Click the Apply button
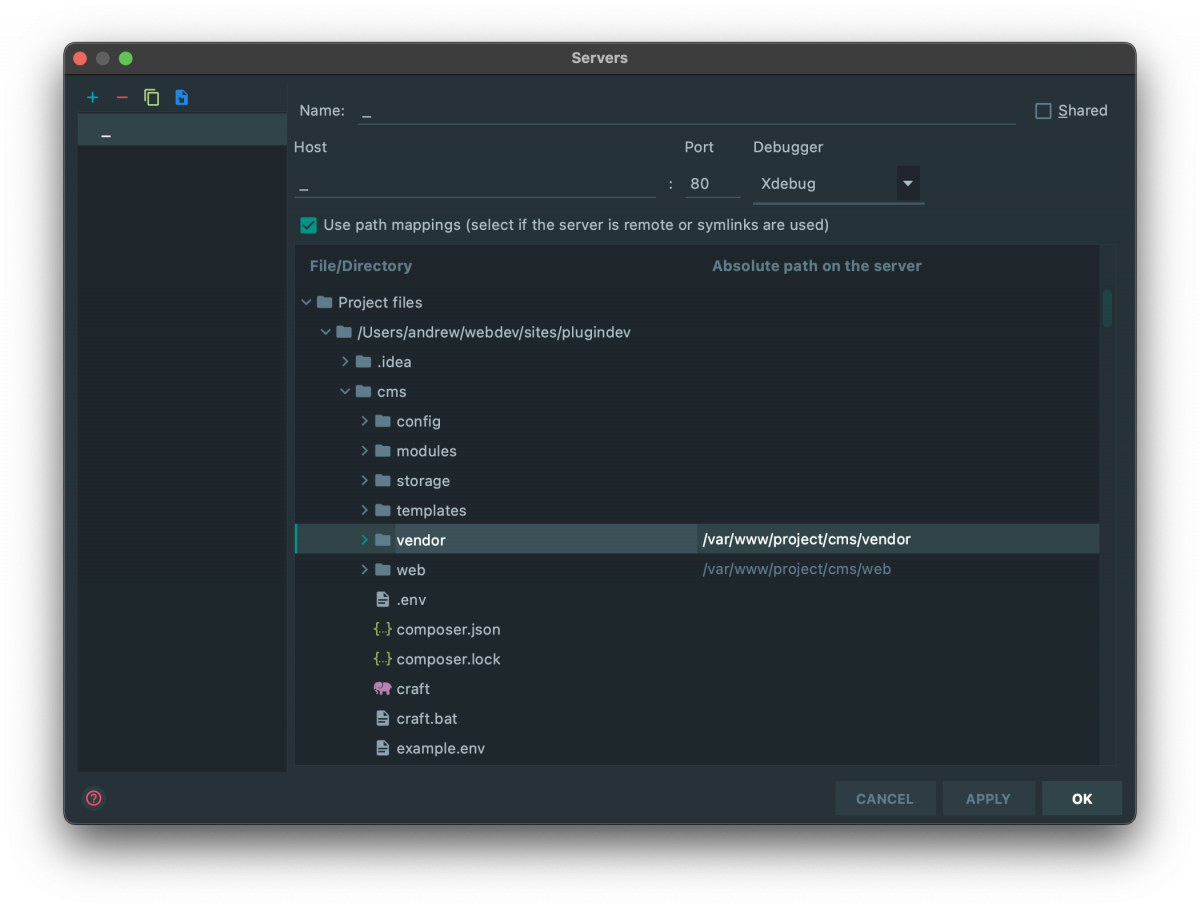 pyautogui.click(x=988, y=799)
